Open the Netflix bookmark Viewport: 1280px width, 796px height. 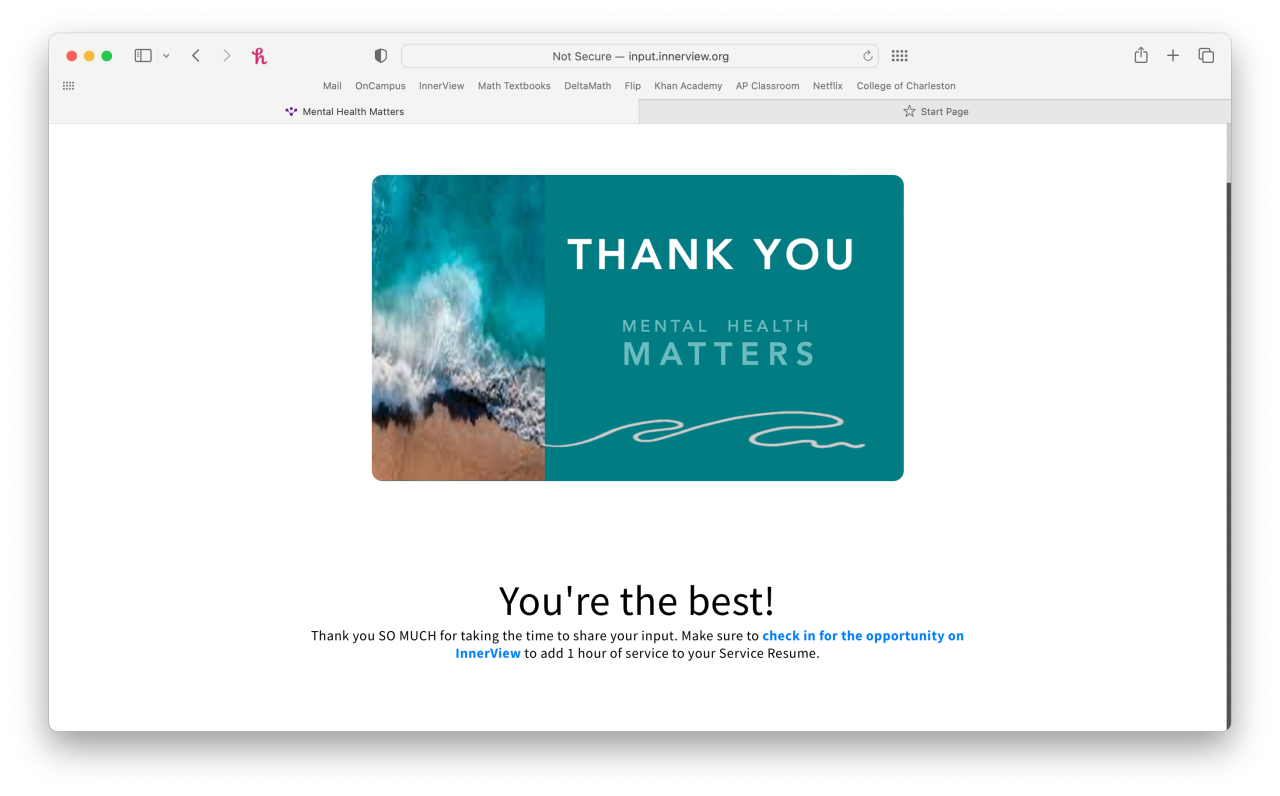(828, 86)
